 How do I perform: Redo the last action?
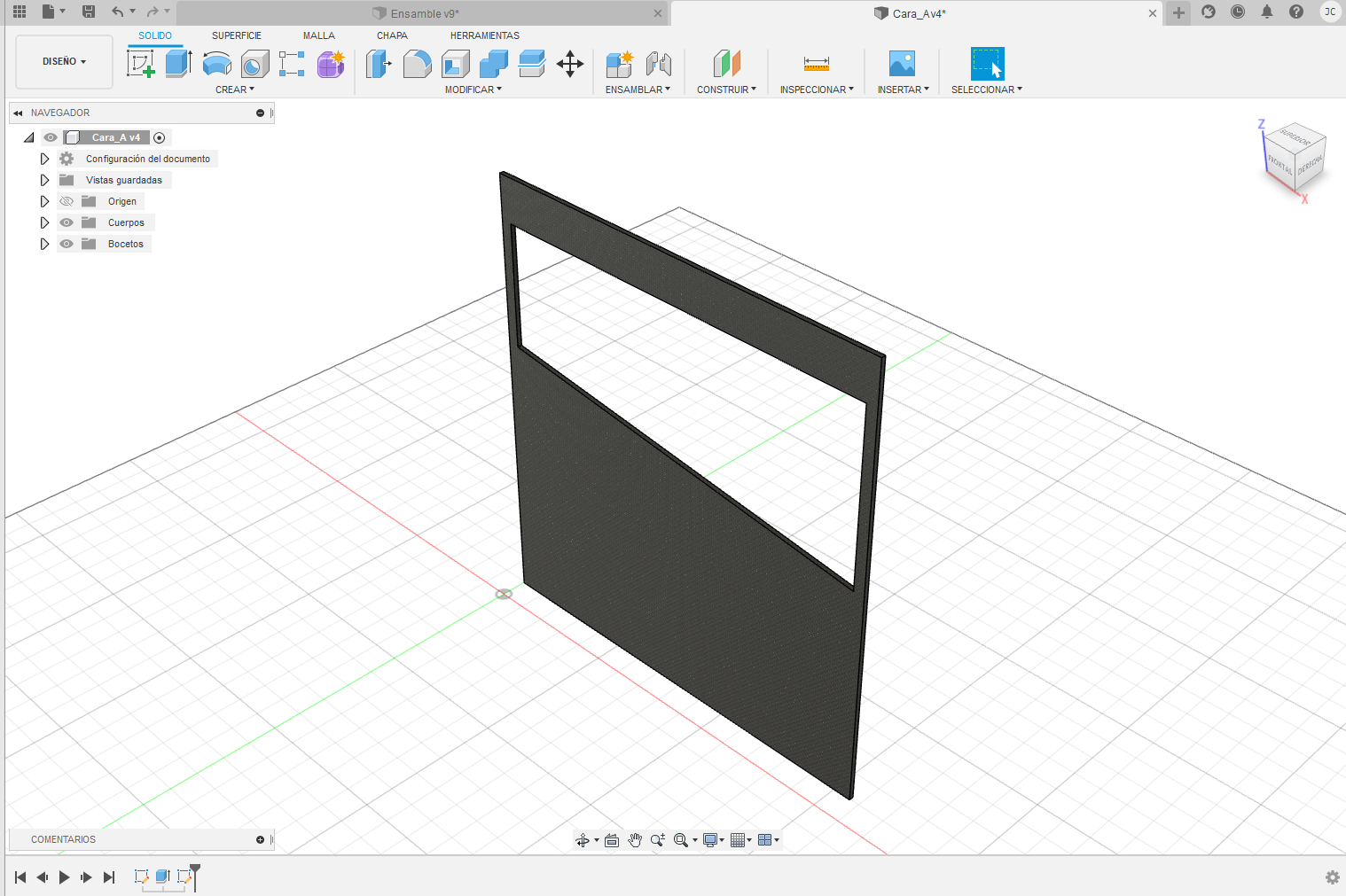point(153,12)
